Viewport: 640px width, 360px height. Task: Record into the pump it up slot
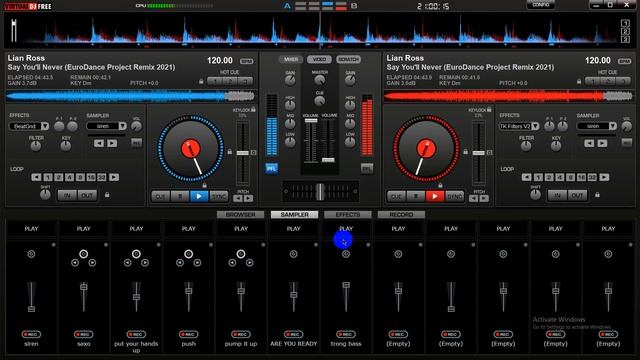[241, 334]
